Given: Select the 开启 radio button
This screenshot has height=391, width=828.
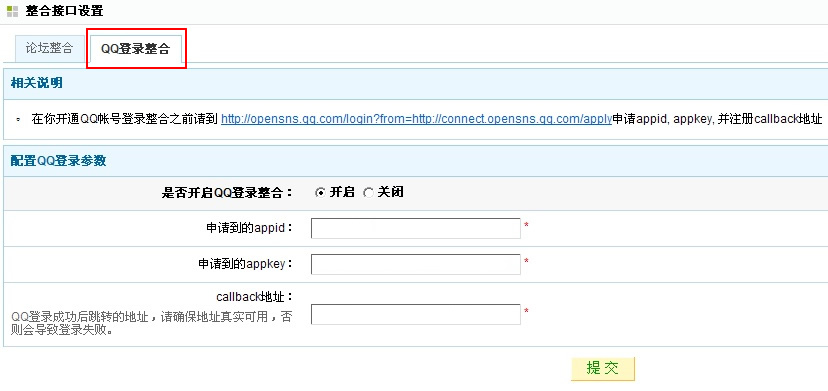Looking at the screenshot, I should [x=319, y=193].
